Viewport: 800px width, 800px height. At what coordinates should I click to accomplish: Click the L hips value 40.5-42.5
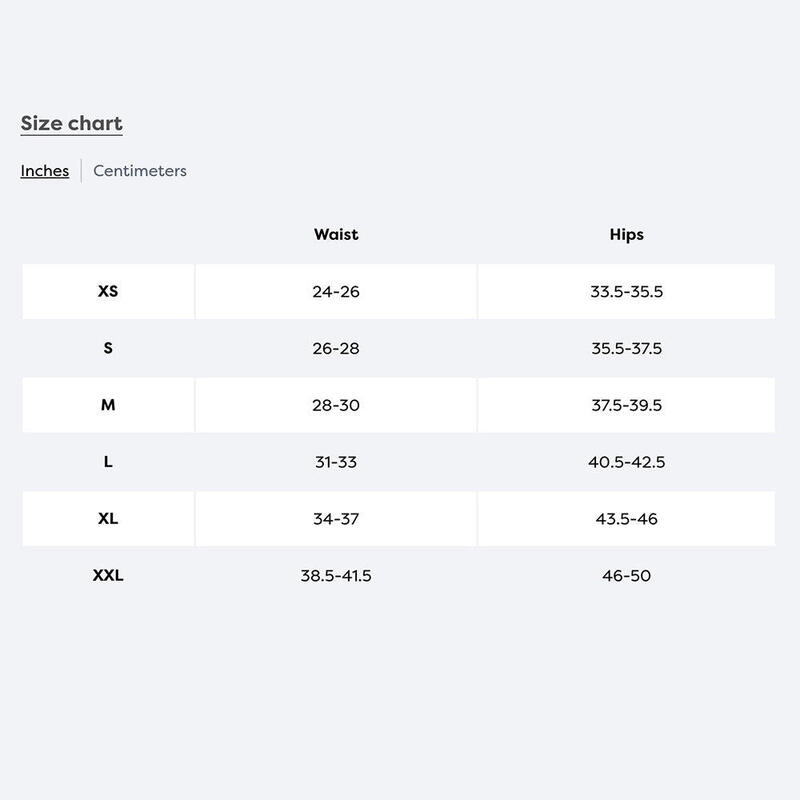click(x=627, y=462)
